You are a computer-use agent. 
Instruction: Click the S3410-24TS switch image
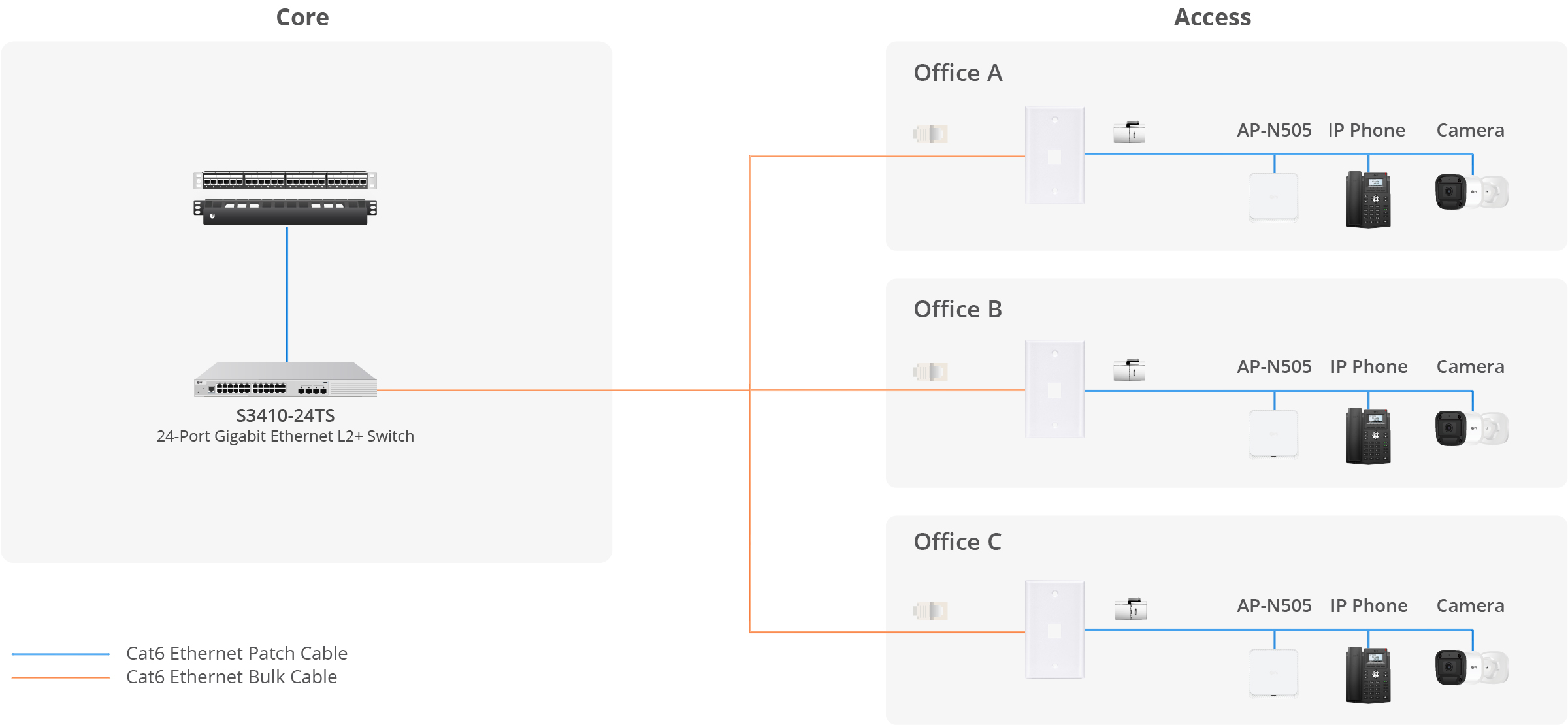(x=286, y=379)
